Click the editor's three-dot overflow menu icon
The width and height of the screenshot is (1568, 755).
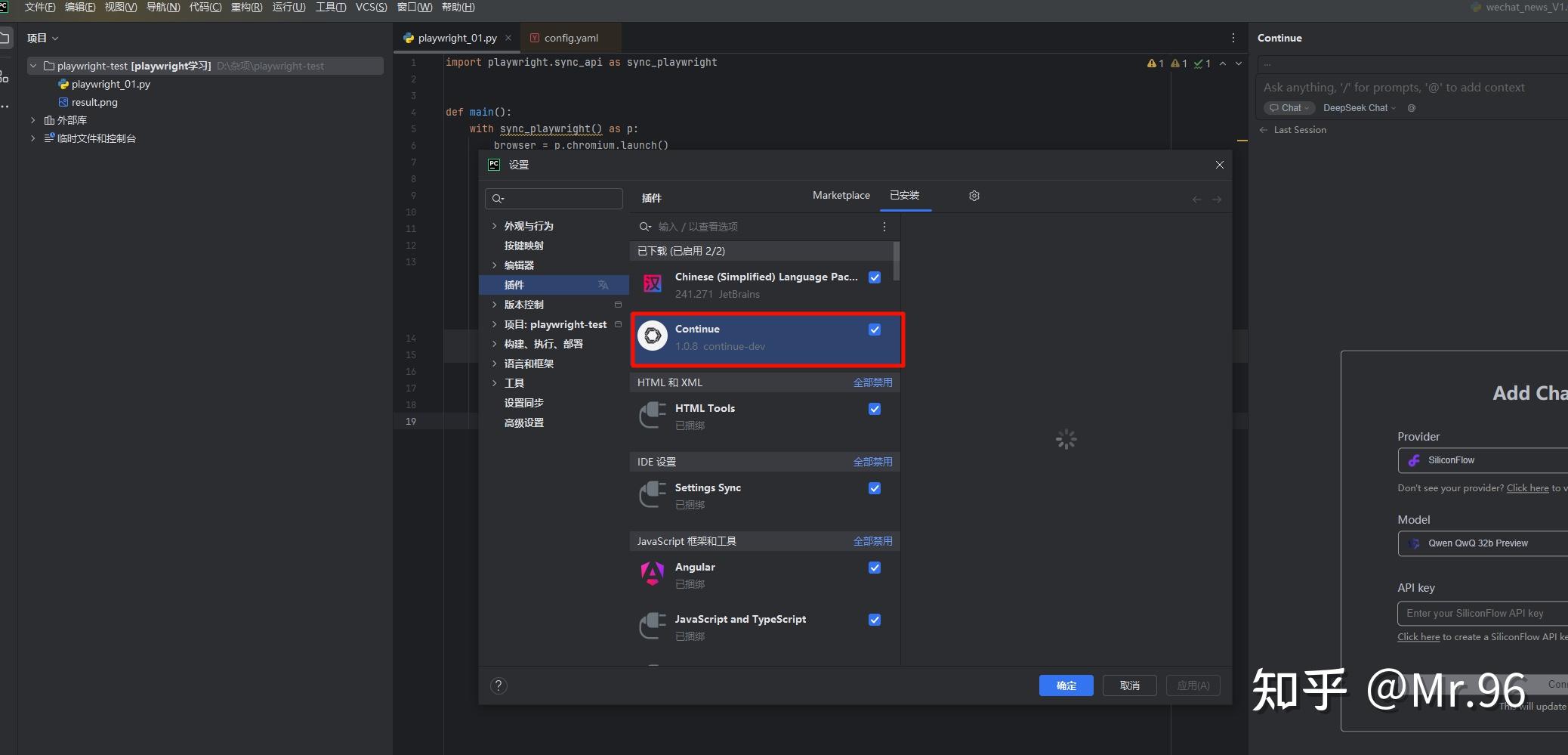[1234, 37]
